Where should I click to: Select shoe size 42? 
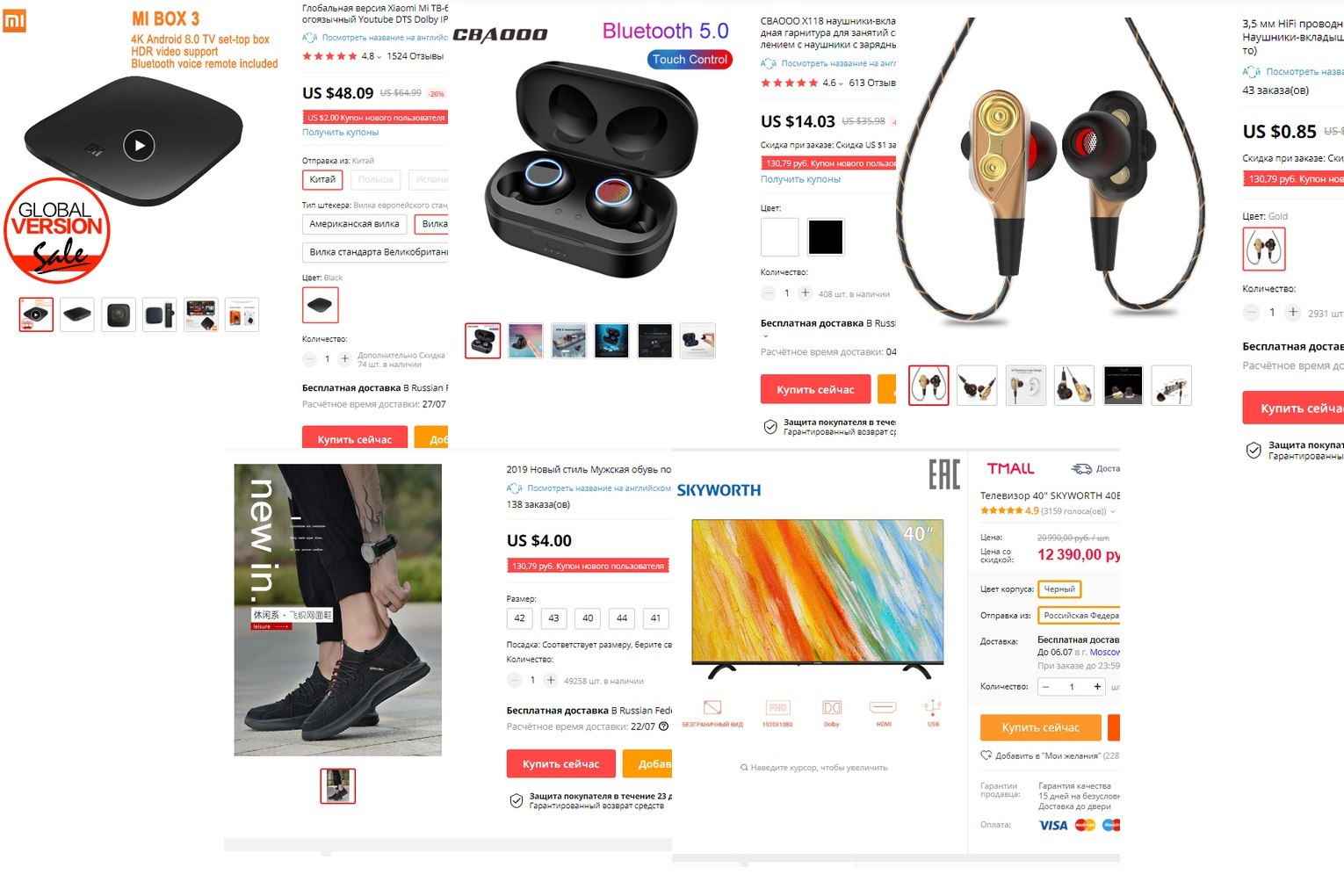pyautogui.click(x=519, y=618)
